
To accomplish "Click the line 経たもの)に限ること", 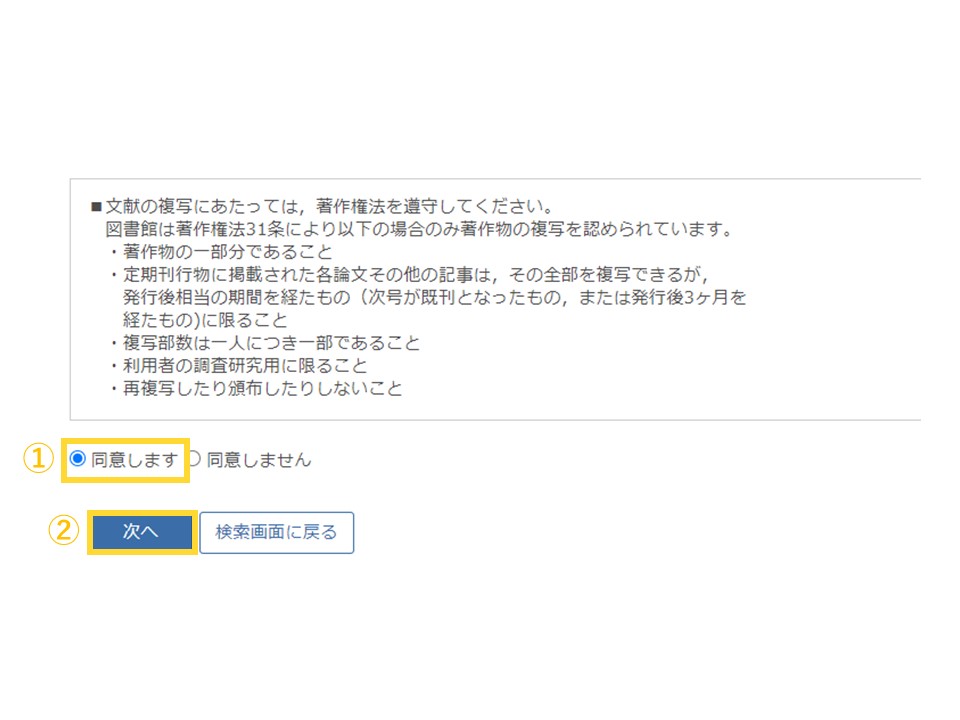I will tap(204, 320).
